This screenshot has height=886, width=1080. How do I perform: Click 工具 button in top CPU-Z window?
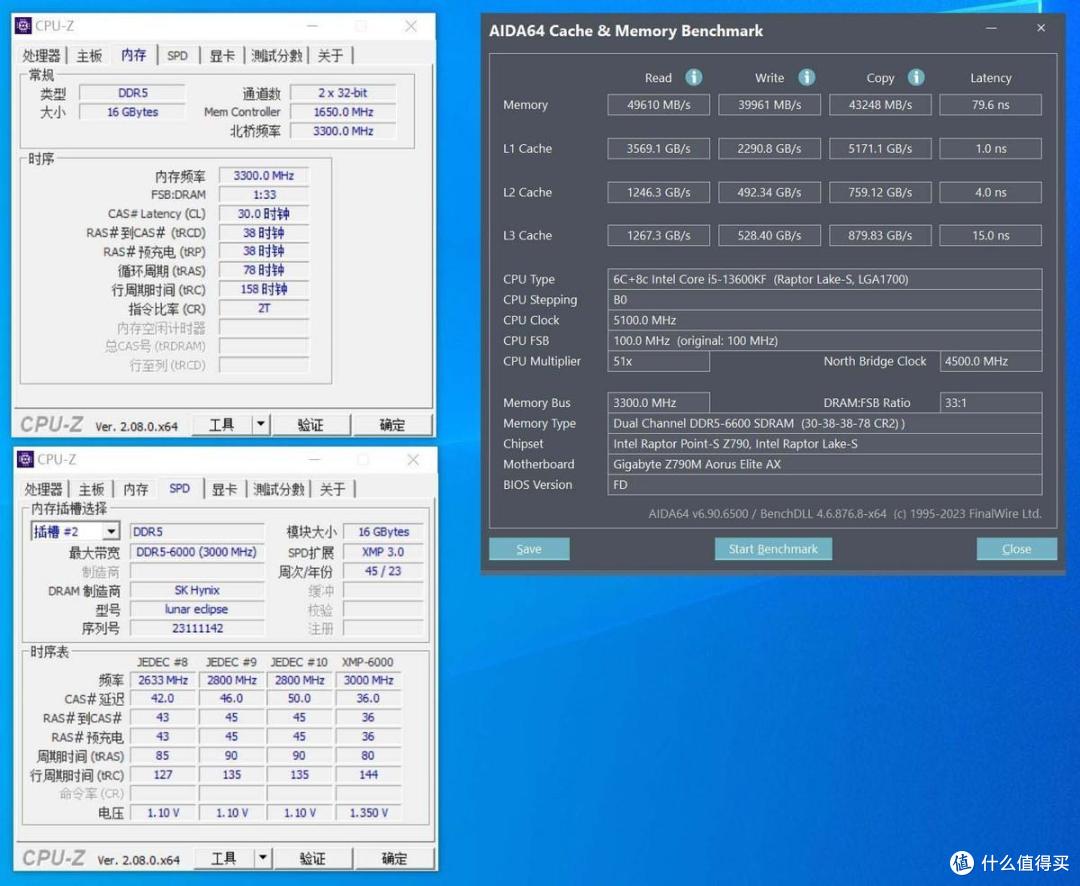coord(222,425)
